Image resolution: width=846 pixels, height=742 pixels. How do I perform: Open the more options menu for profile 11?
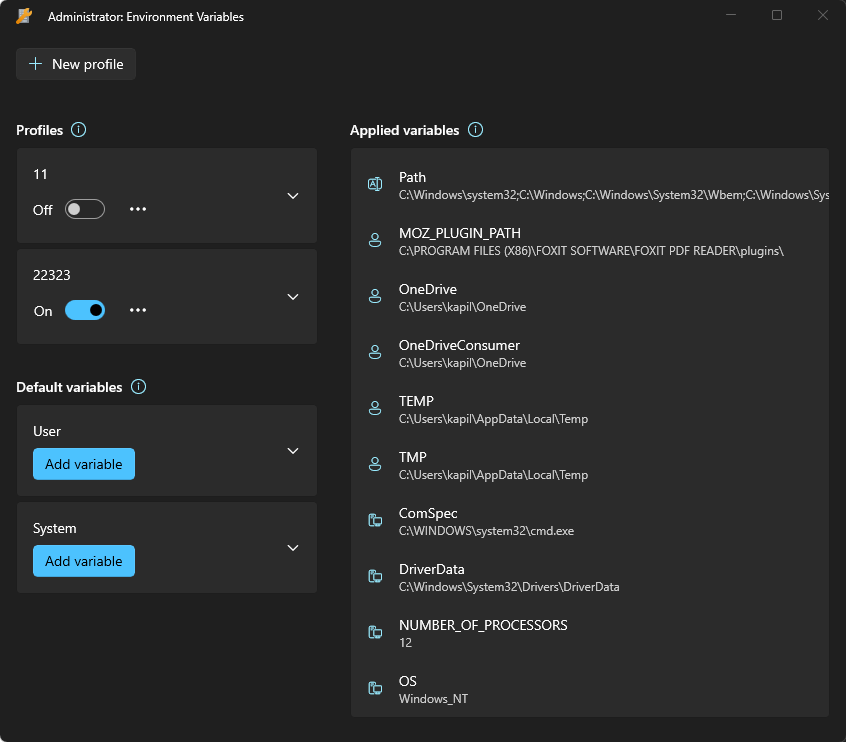pyautogui.click(x=138, y=209)
